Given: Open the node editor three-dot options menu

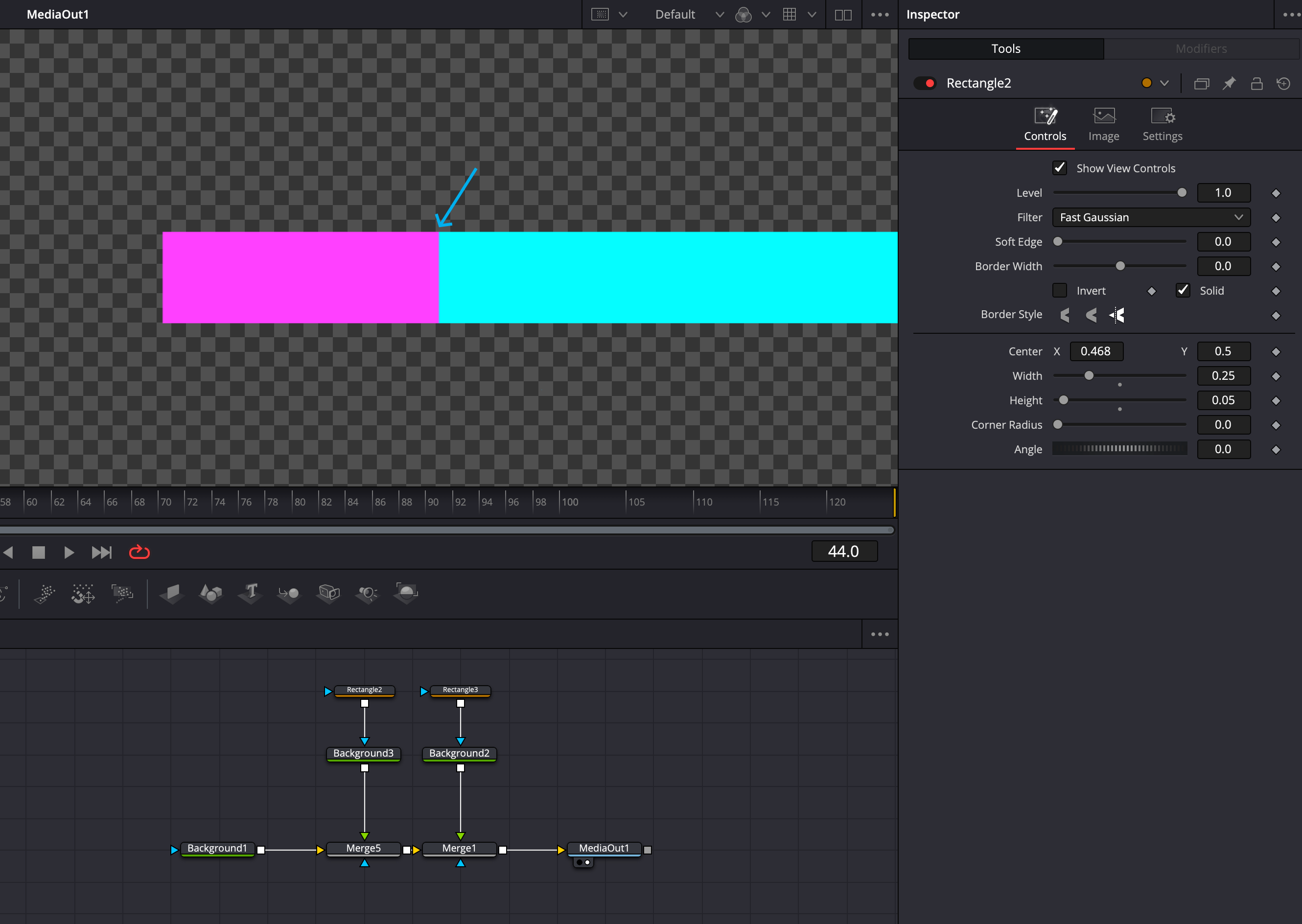Looking at the screenshot, I should tap(880, 634).
